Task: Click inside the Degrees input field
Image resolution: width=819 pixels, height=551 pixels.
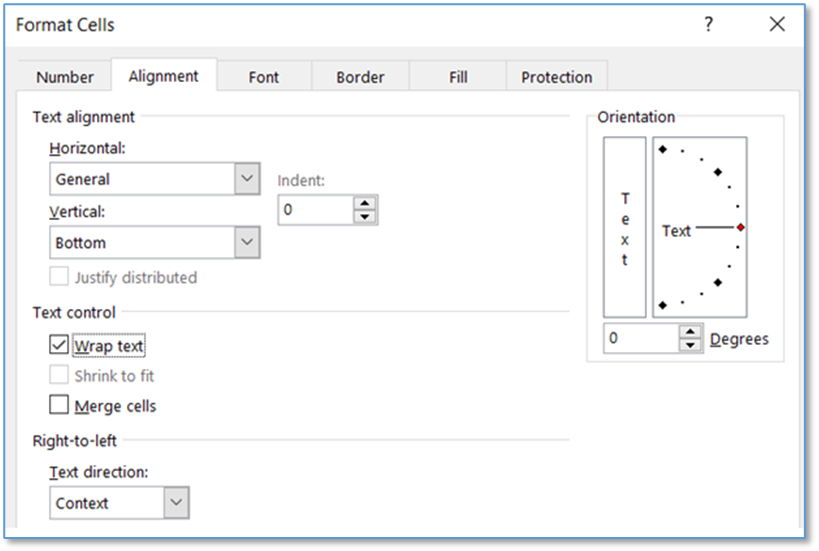Action: (640, 339)
